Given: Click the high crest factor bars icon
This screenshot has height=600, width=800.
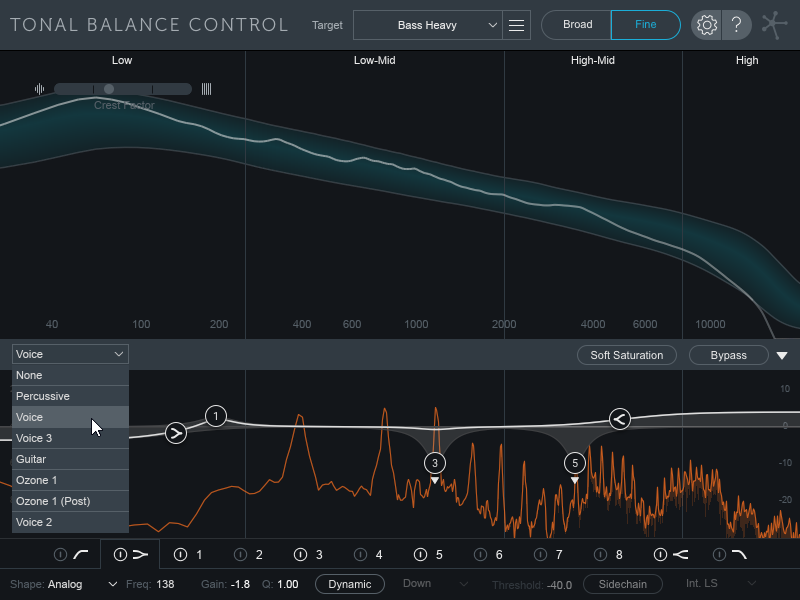Looking at the screenshot, I should coord(206,89).
